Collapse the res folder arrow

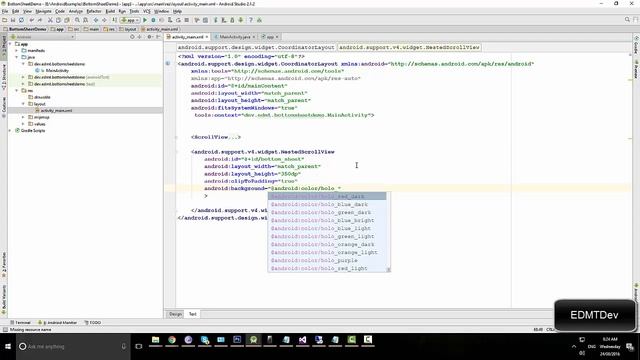click(x=17, y=91)
